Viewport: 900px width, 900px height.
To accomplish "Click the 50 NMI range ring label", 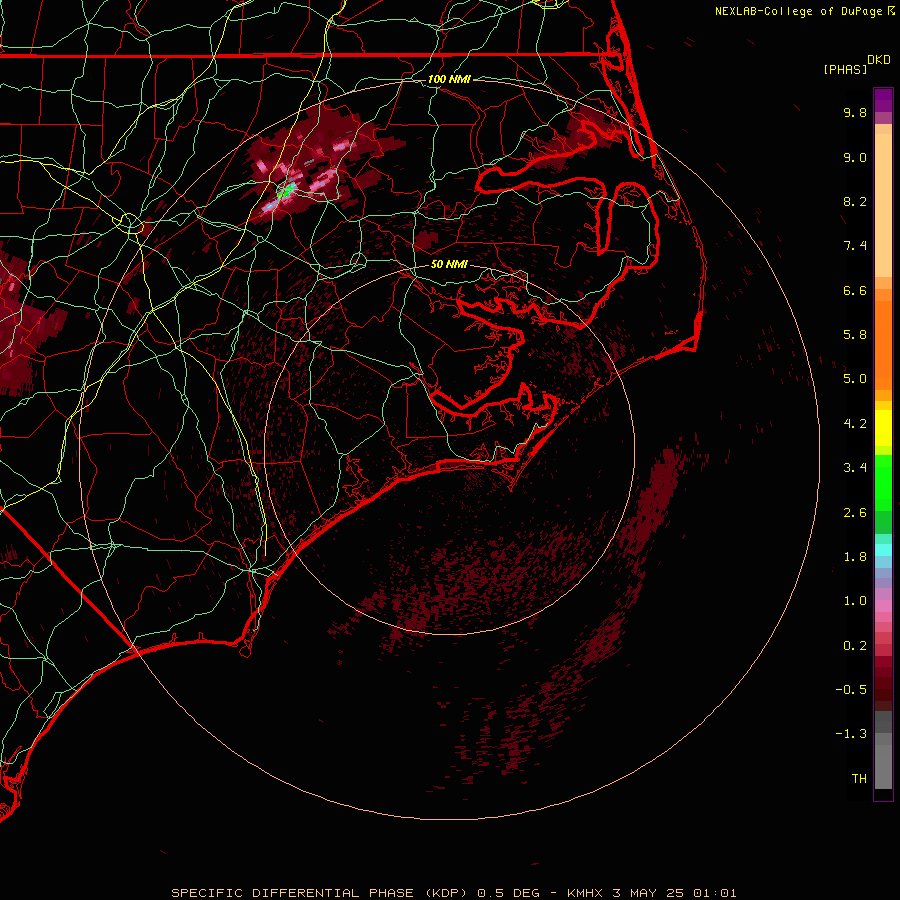I will [449, 264].
